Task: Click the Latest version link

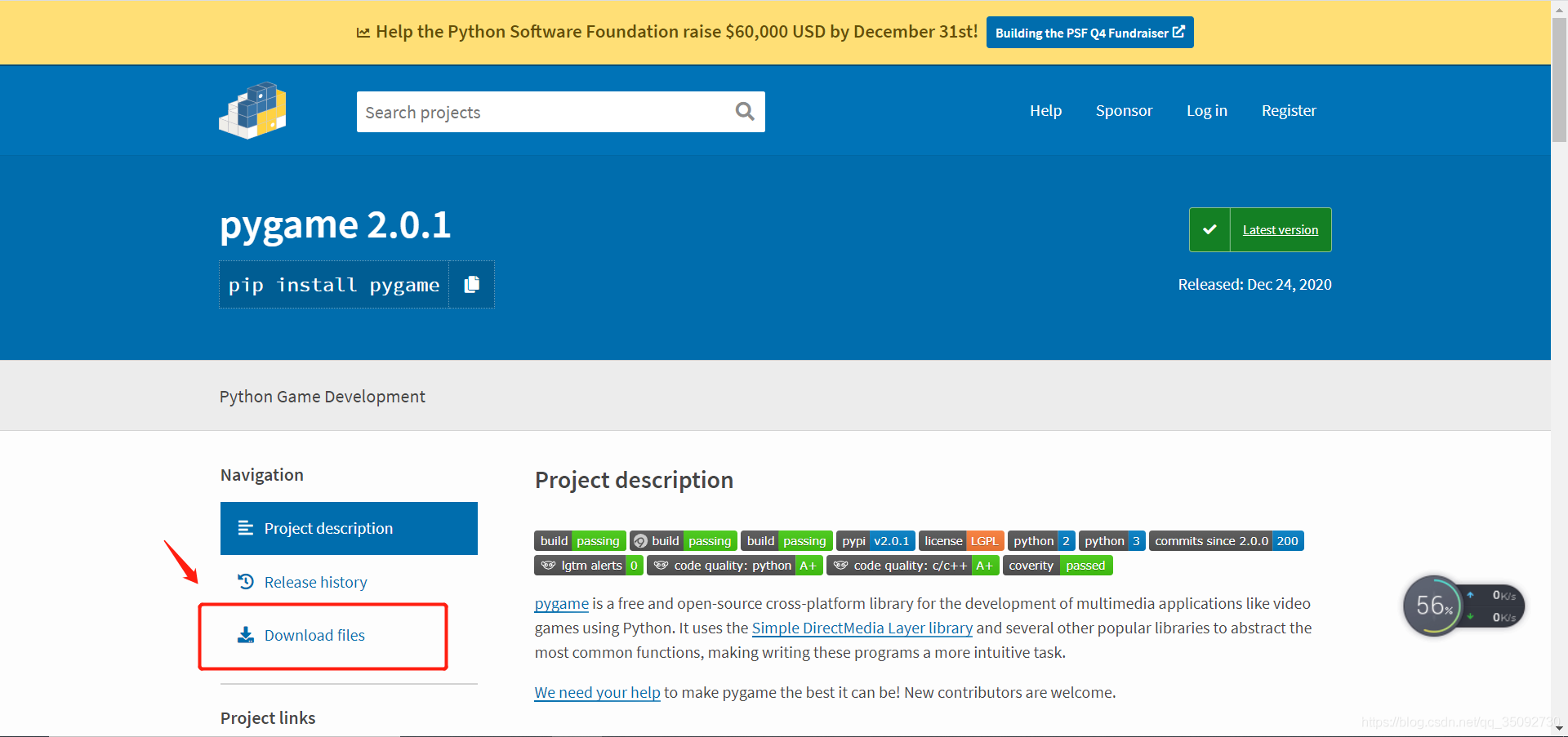Action: 1281,230
